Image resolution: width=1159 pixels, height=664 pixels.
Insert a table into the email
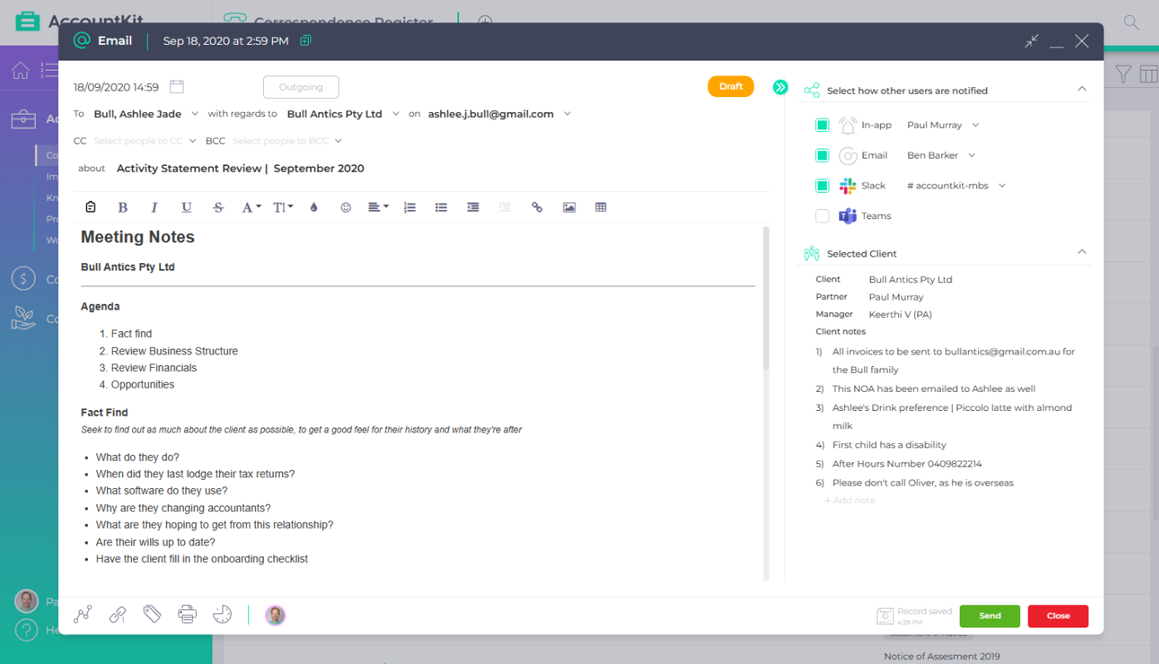point(601,207)
